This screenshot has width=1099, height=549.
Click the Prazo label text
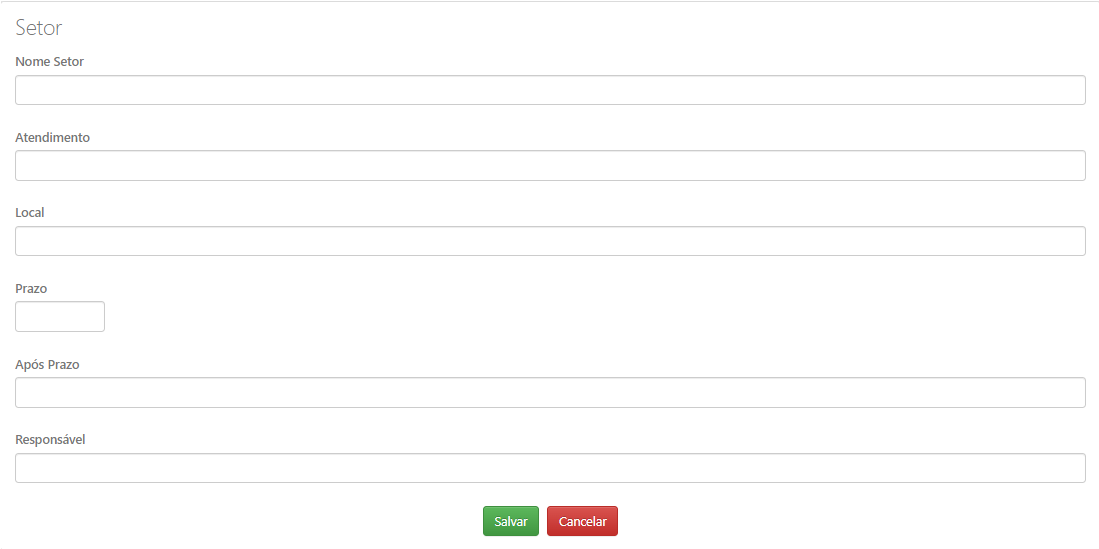(31, 288)
